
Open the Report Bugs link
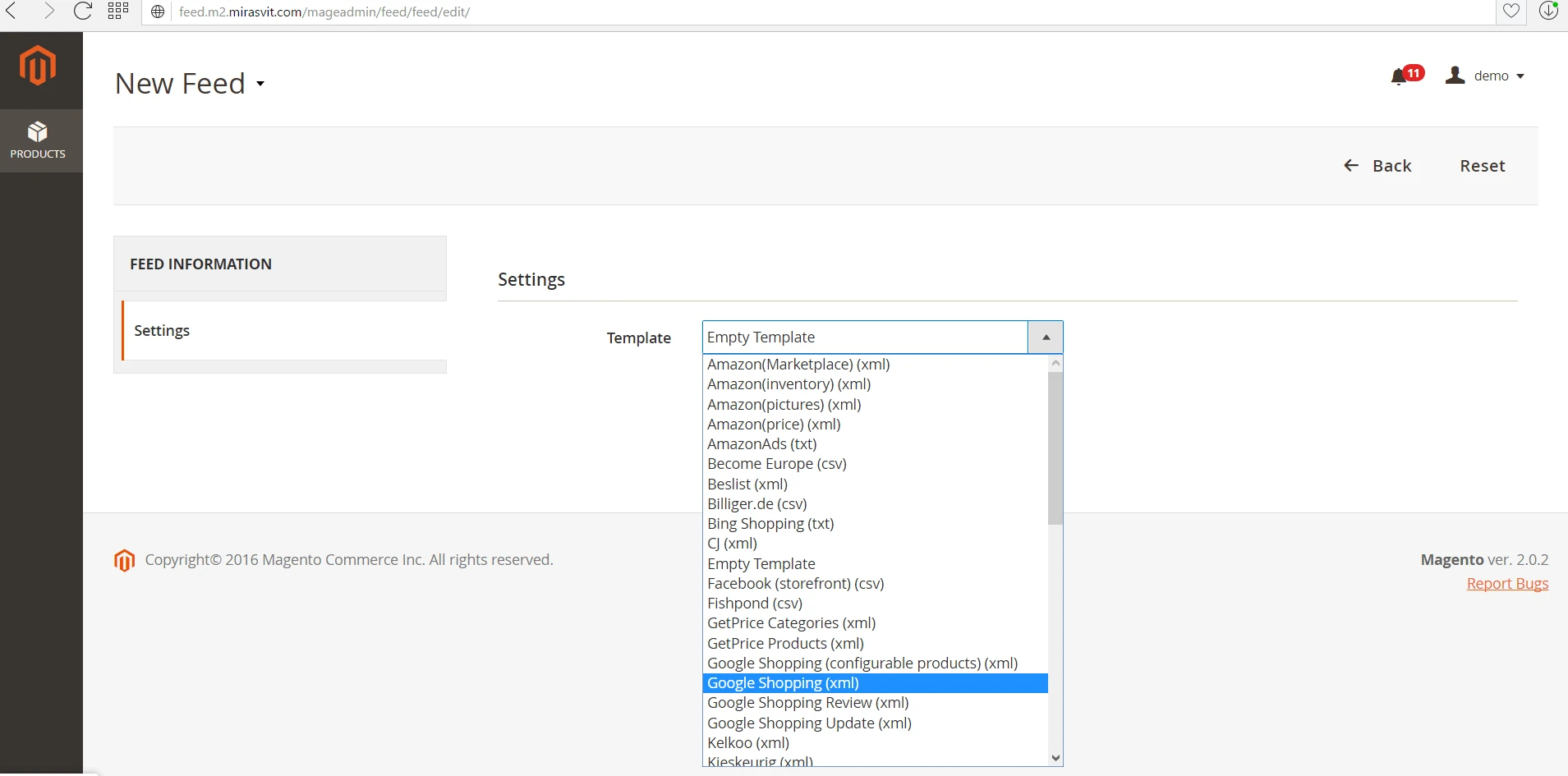[x=1507, y=583]
